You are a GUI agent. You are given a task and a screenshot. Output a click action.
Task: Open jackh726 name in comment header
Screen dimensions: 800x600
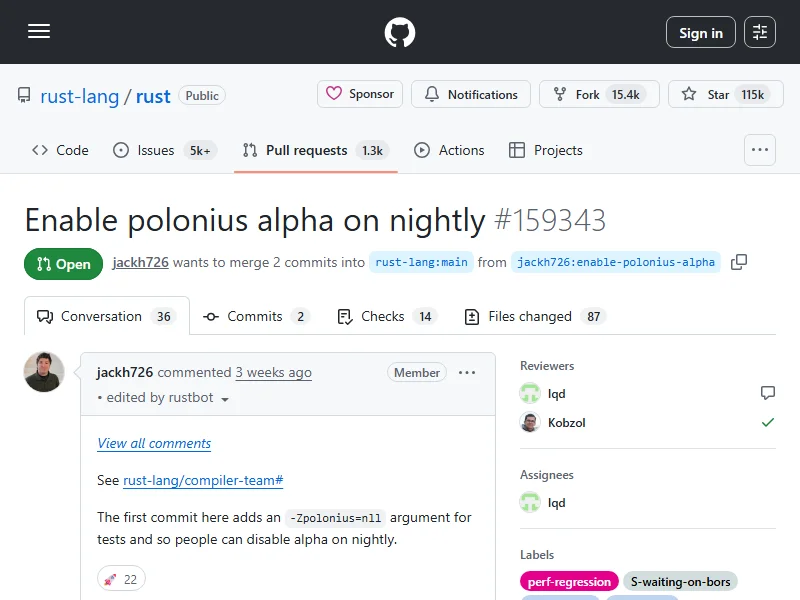coord(125,372)
